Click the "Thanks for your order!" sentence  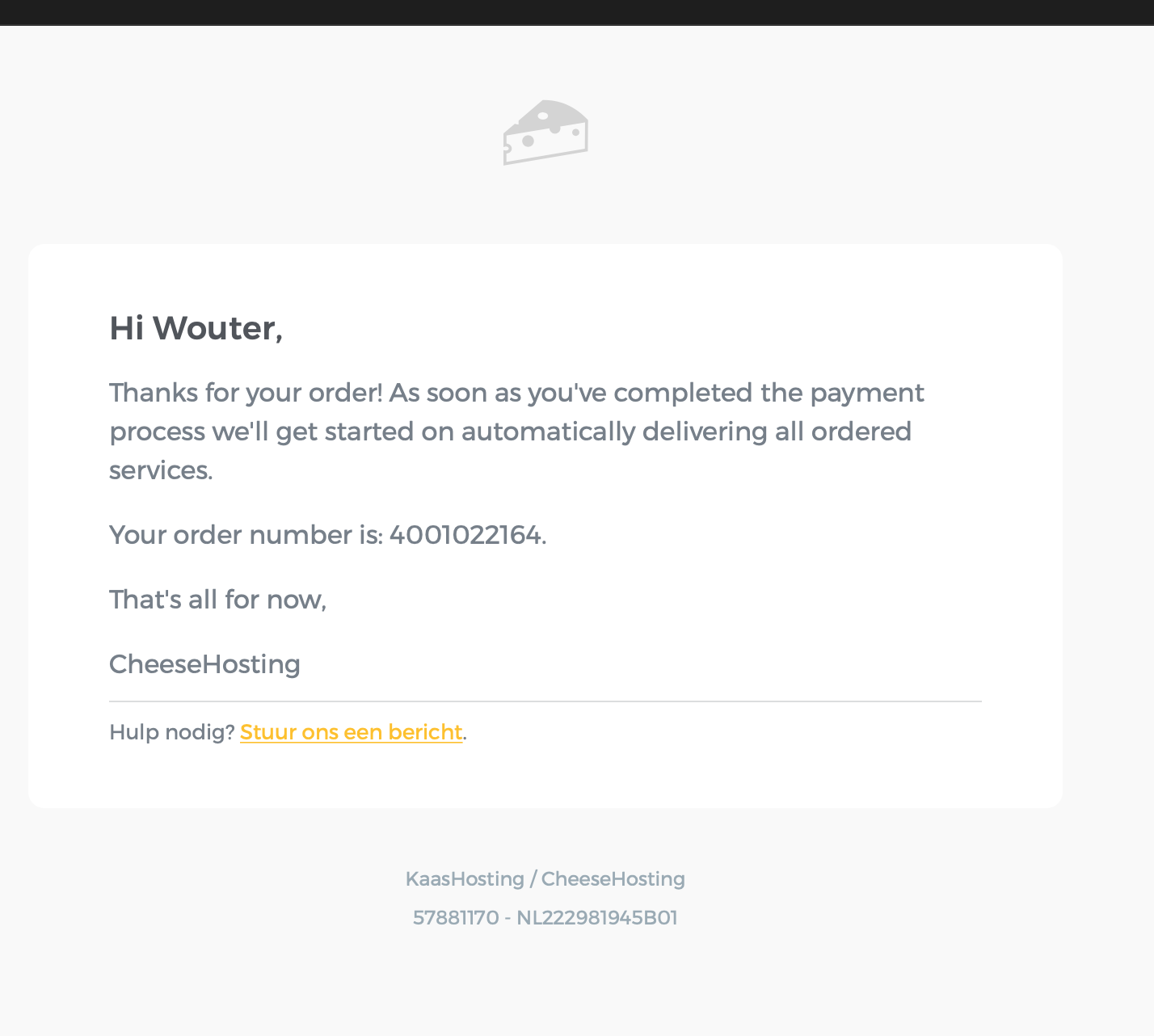(246, 393)
